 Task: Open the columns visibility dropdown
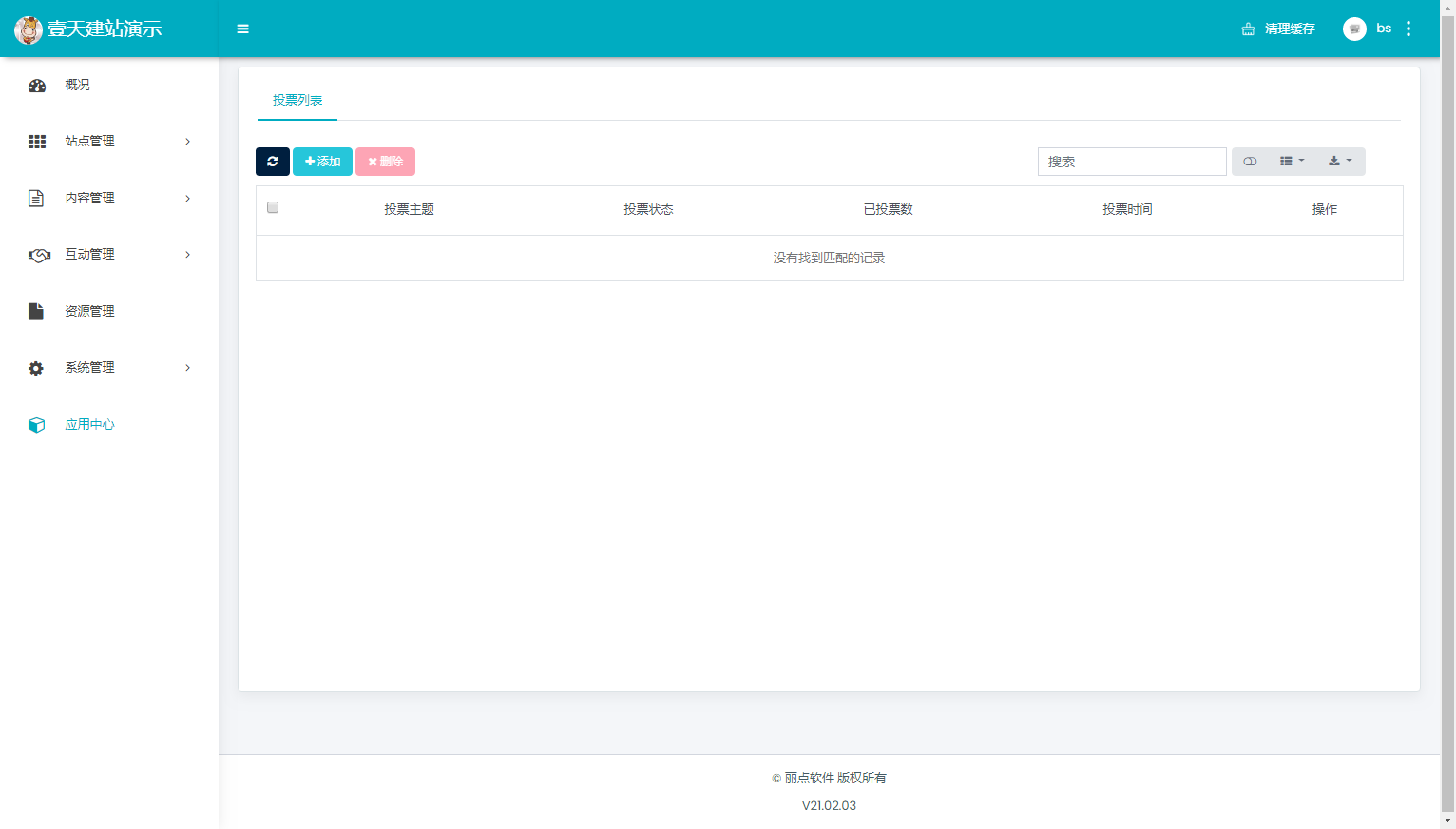[x=1292, y=162]
